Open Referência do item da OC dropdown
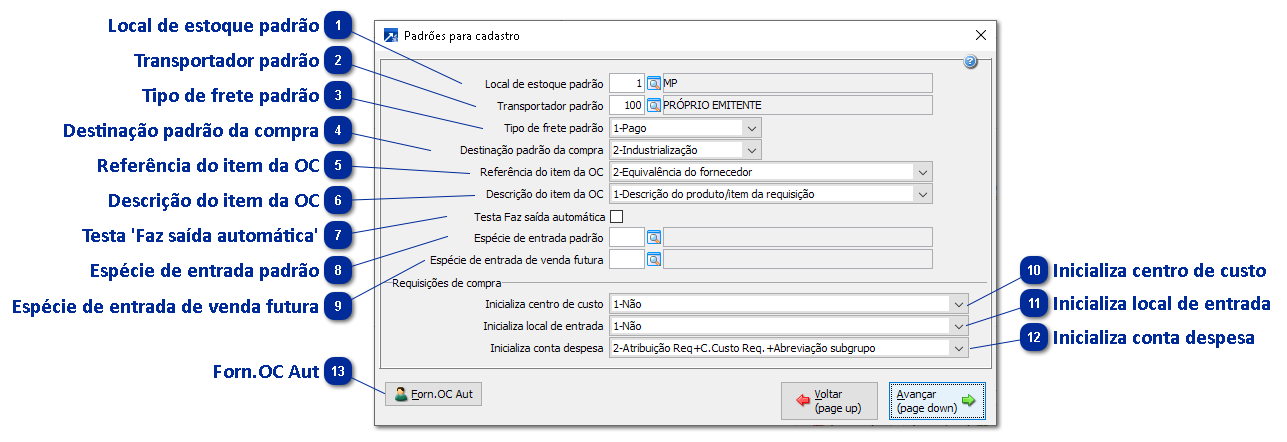Viewport: 1287px width, 442px height. [922, 171]
